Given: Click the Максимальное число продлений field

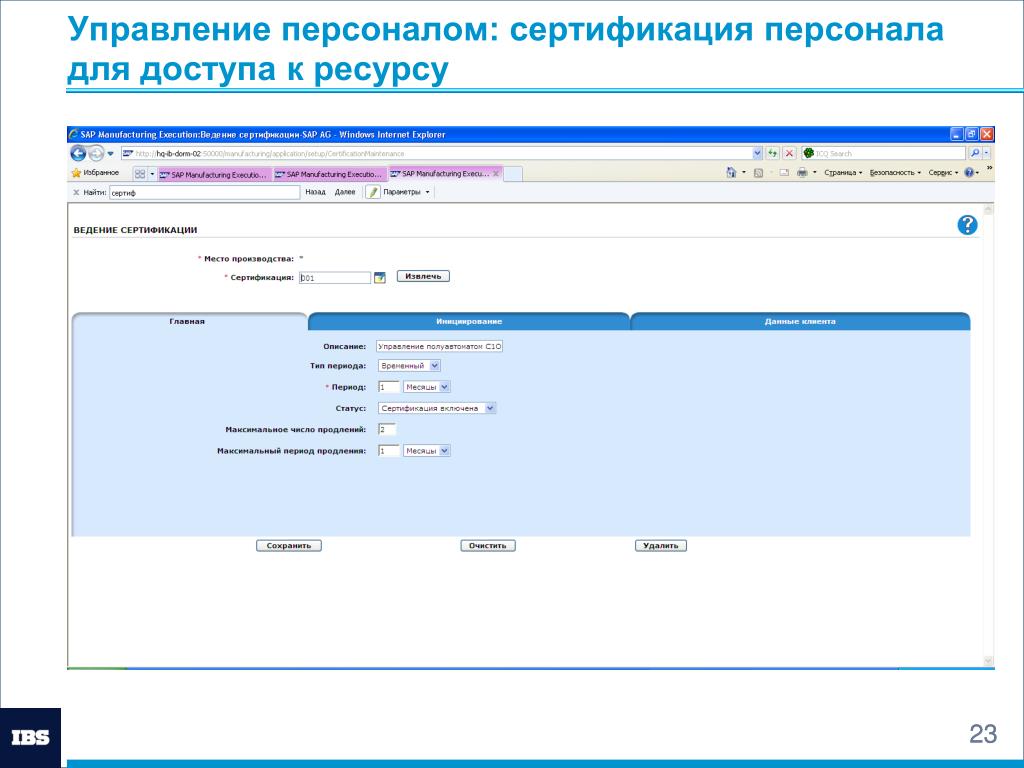Looking at the screenshot, I should pos(387,430).
